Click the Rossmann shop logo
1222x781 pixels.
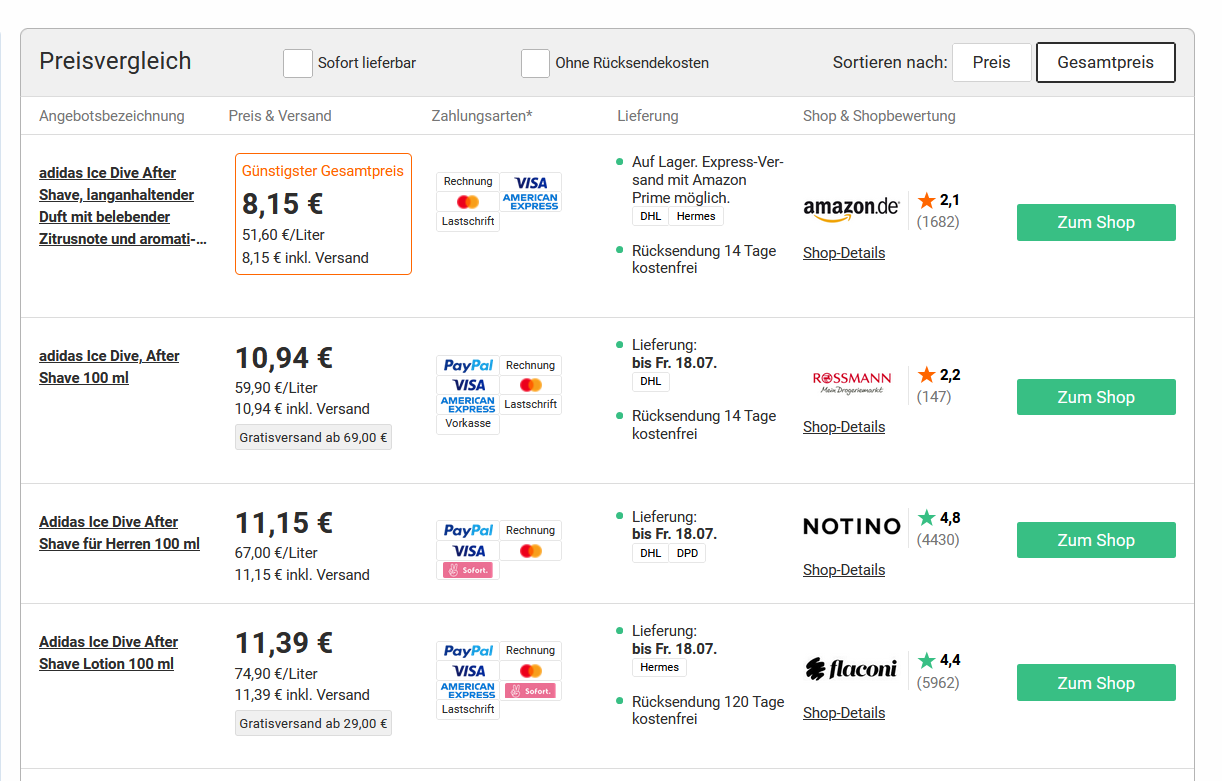point(852,382)
